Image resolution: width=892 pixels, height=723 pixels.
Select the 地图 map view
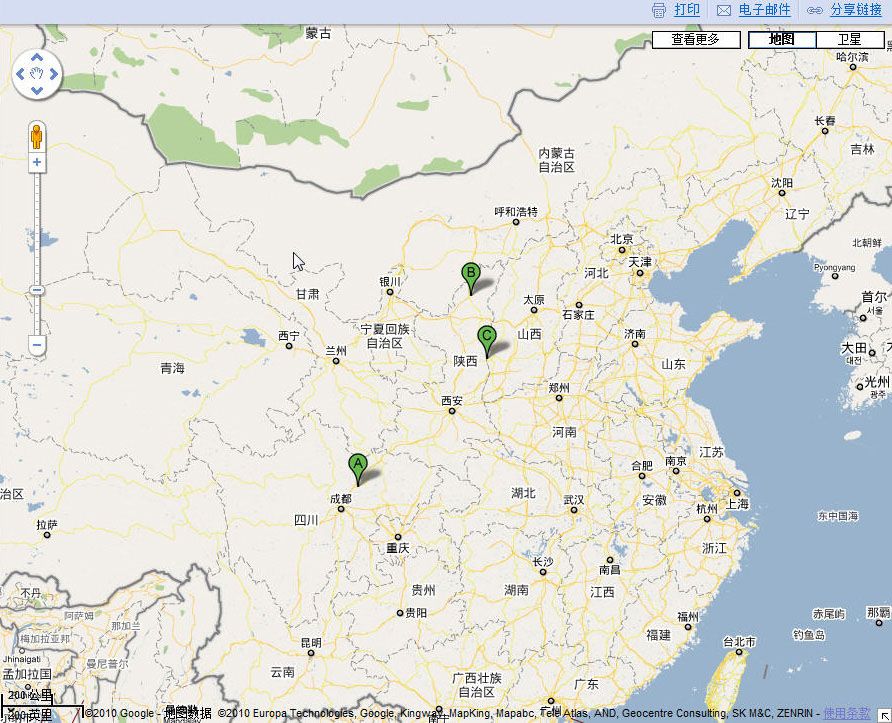click(782, 40)
